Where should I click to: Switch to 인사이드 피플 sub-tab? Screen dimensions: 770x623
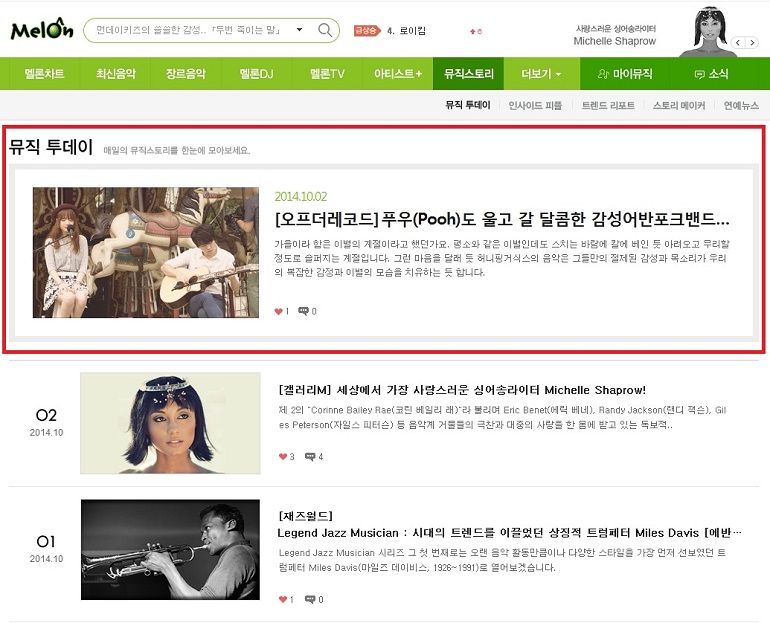(x=535, y=105)
